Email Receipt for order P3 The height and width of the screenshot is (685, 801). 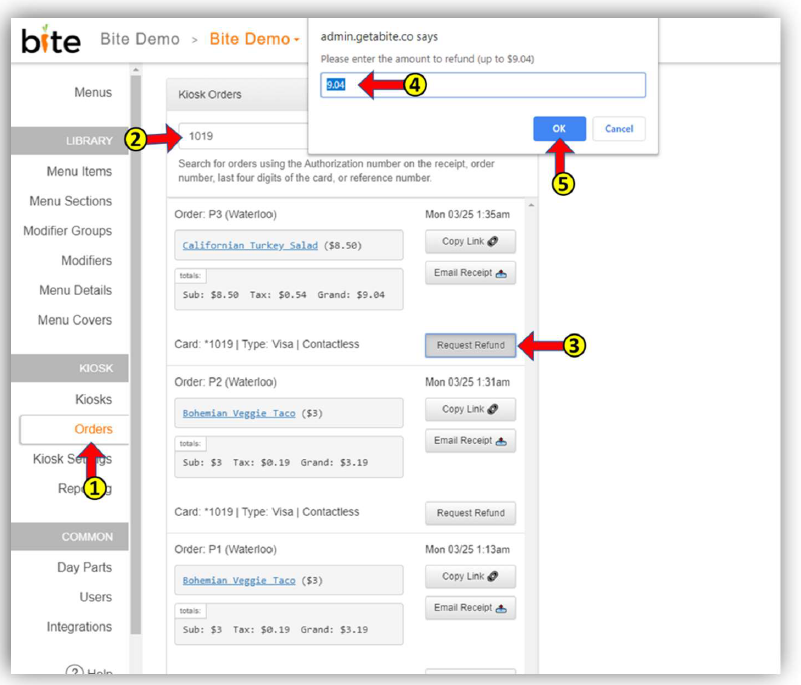(470, 273)
